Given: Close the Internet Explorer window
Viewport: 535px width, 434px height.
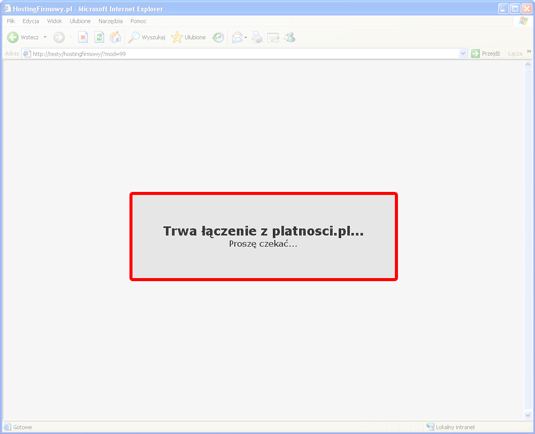Looking at the screenshot, I should [527, 9].
